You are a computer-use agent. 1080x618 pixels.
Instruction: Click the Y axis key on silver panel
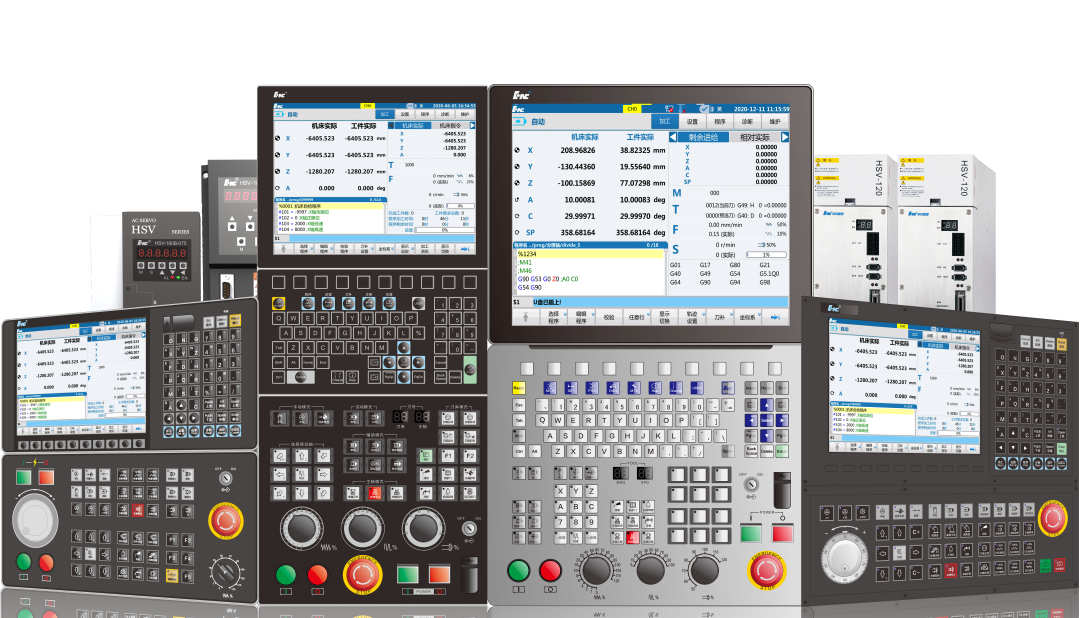point(576,491)
